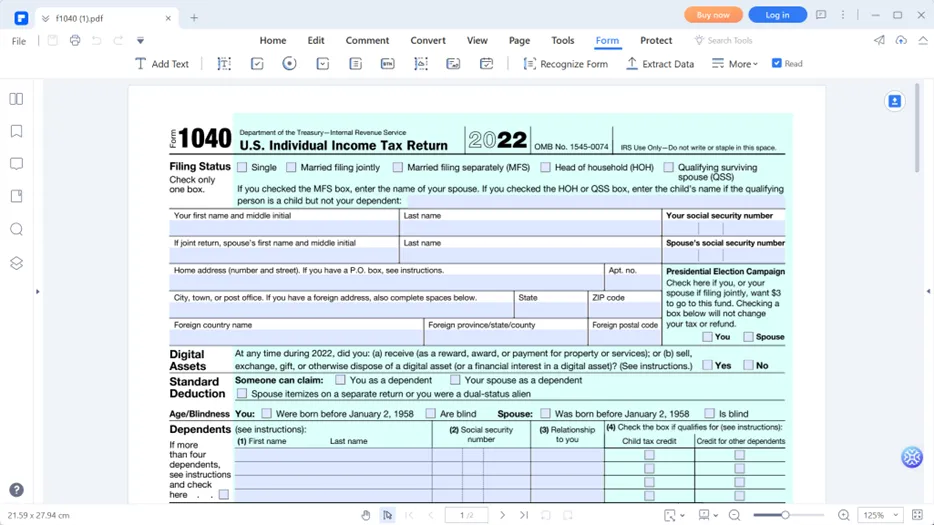
Task: Upload to cloud icon
Action: tap(901, 40)
